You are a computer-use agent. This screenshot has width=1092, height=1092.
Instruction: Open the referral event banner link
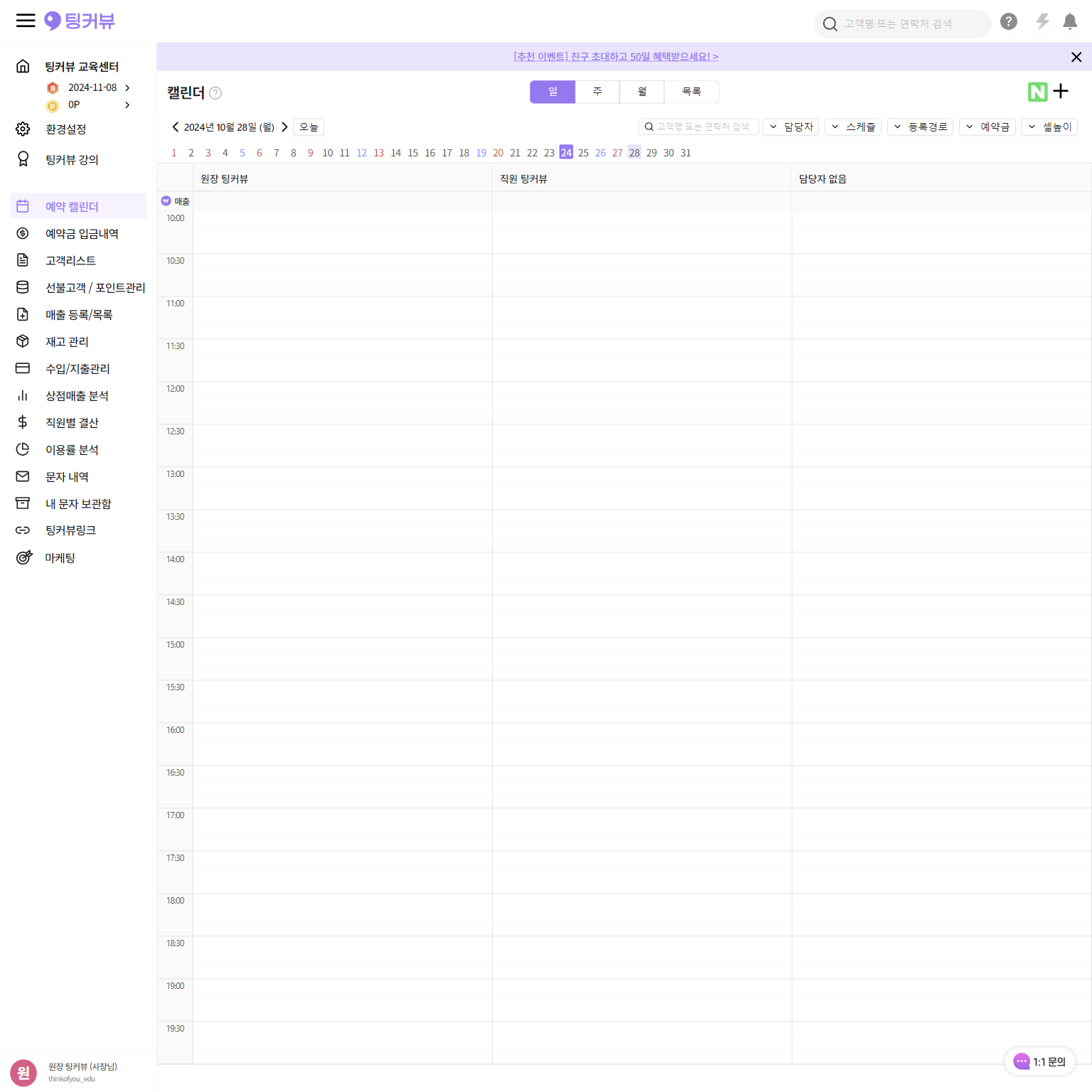pos(616,57)
